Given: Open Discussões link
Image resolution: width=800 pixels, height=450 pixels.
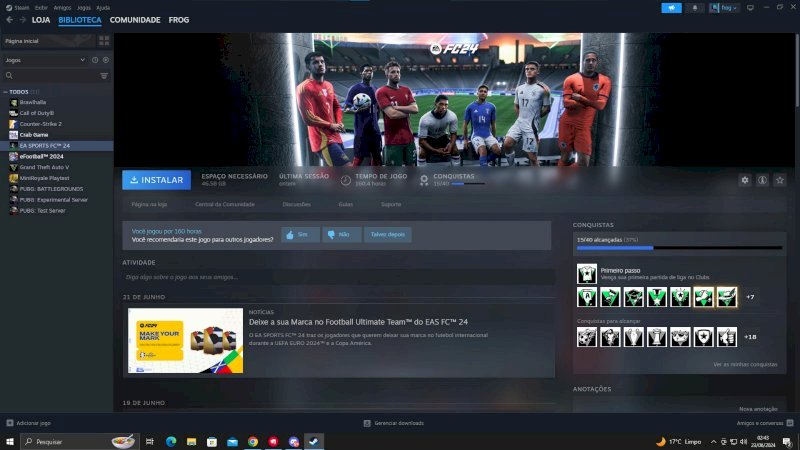Looking at the screenshot, I should point(296,204).
